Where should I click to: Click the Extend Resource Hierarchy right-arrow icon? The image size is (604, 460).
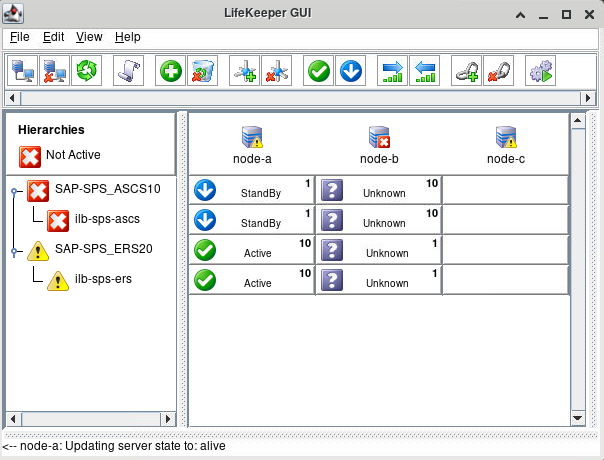393,71
